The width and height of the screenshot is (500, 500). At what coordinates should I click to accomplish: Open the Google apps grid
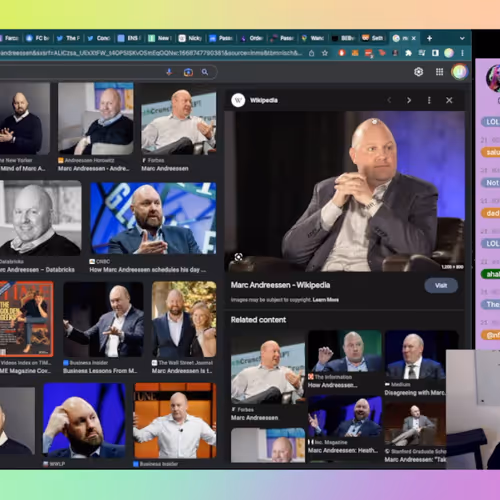(440, 72)
